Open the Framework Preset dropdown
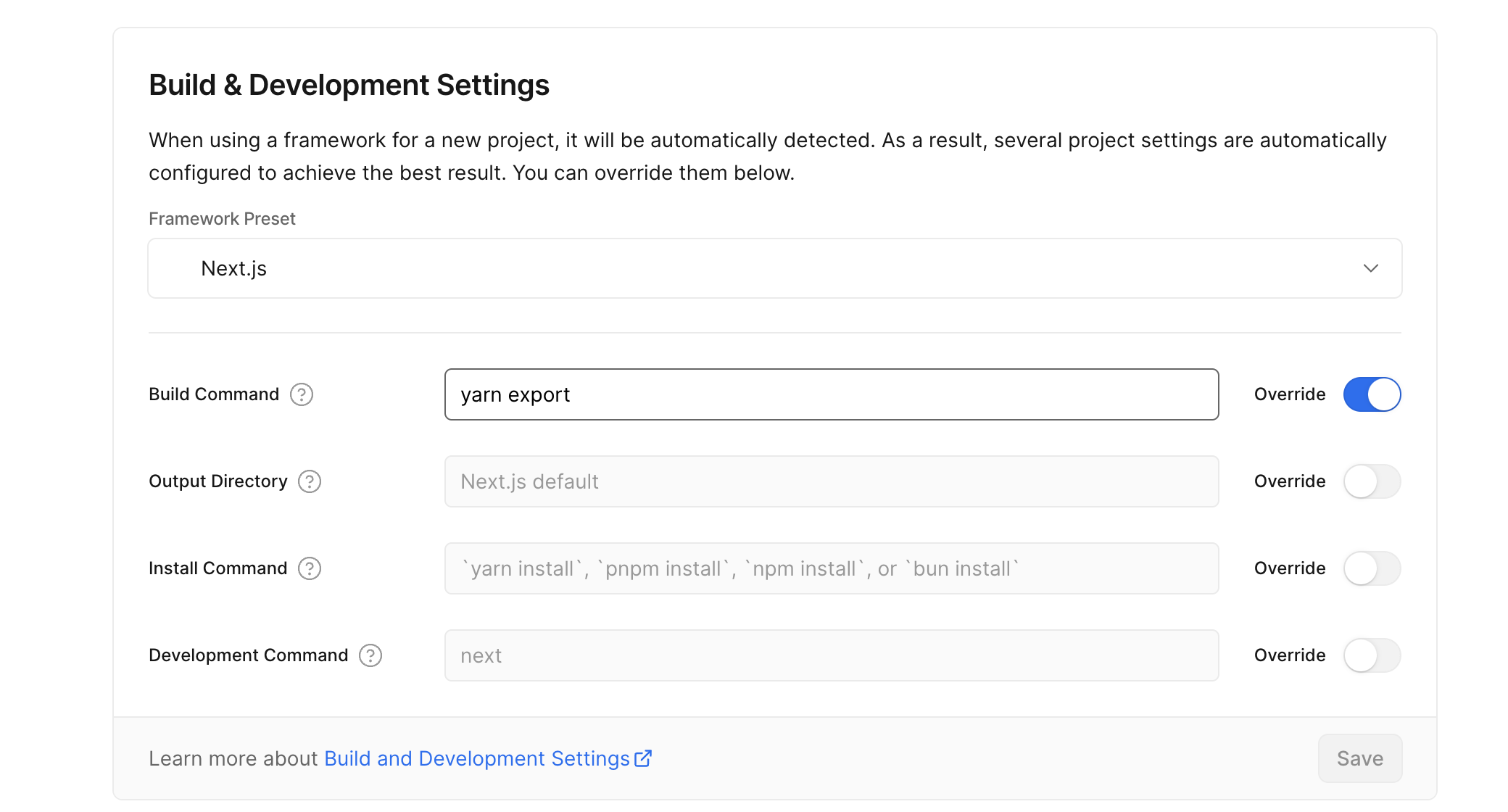 [774, 268]
